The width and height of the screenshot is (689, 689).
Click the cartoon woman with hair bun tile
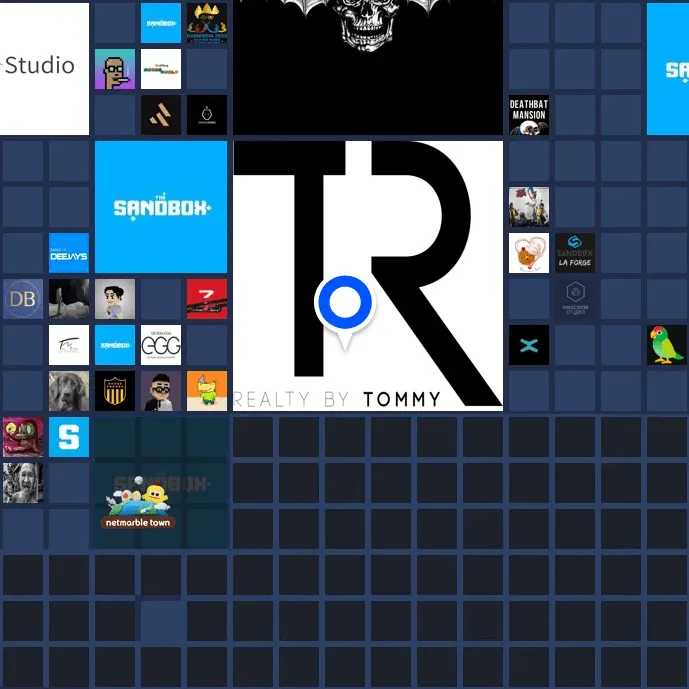pos(115,299)
